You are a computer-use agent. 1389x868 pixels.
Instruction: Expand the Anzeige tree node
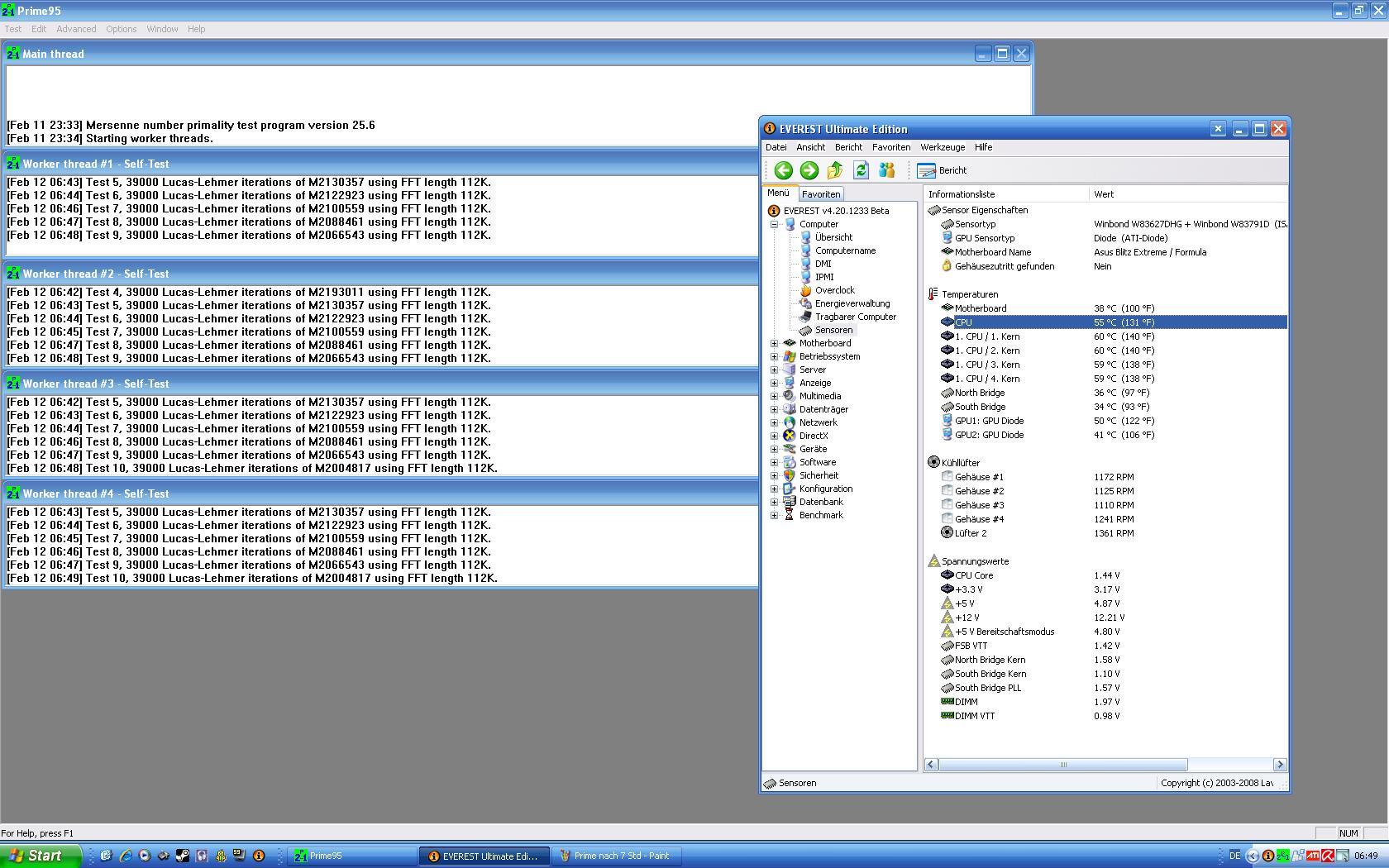pos(775,383)
